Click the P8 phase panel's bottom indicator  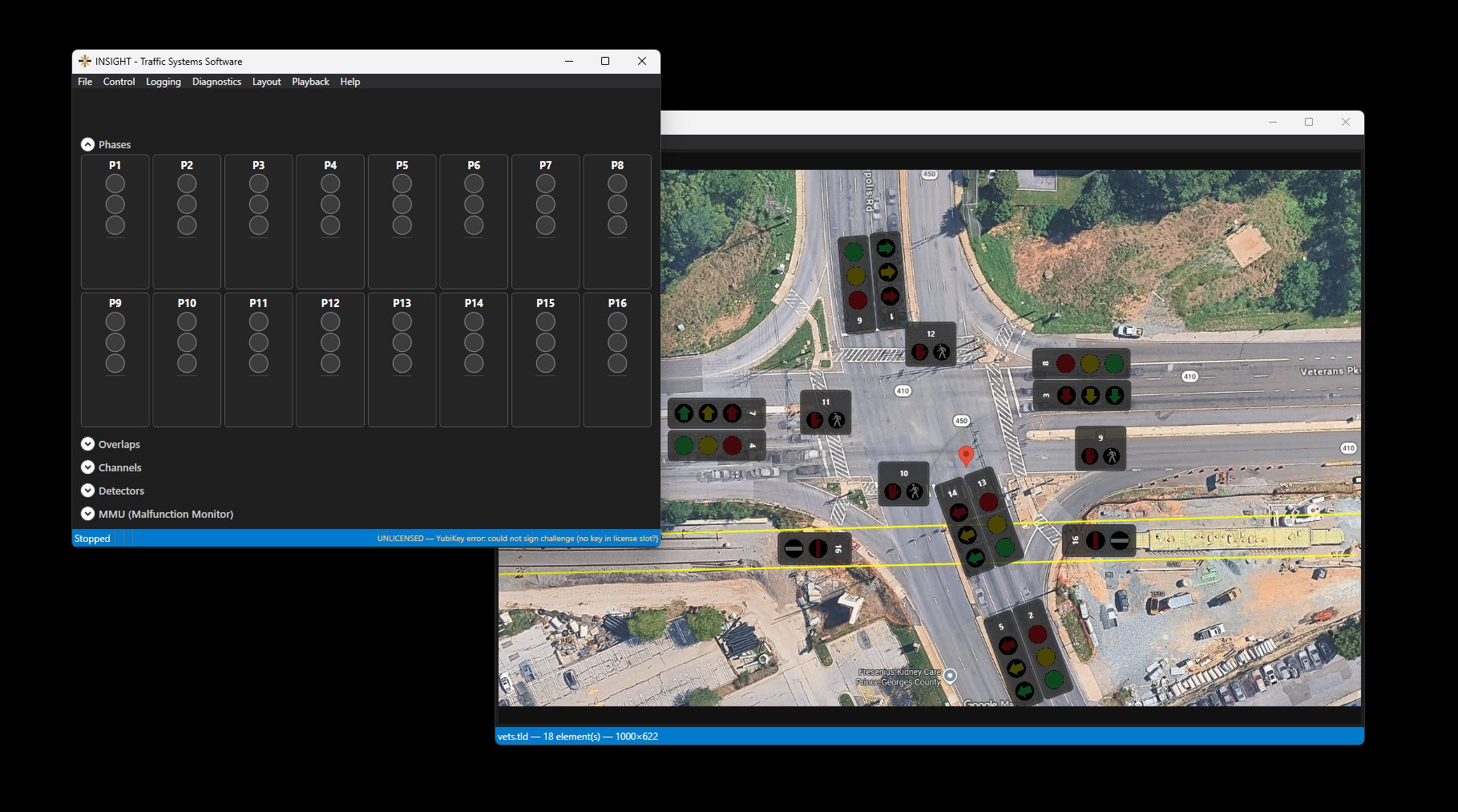[x=617, y=225]
